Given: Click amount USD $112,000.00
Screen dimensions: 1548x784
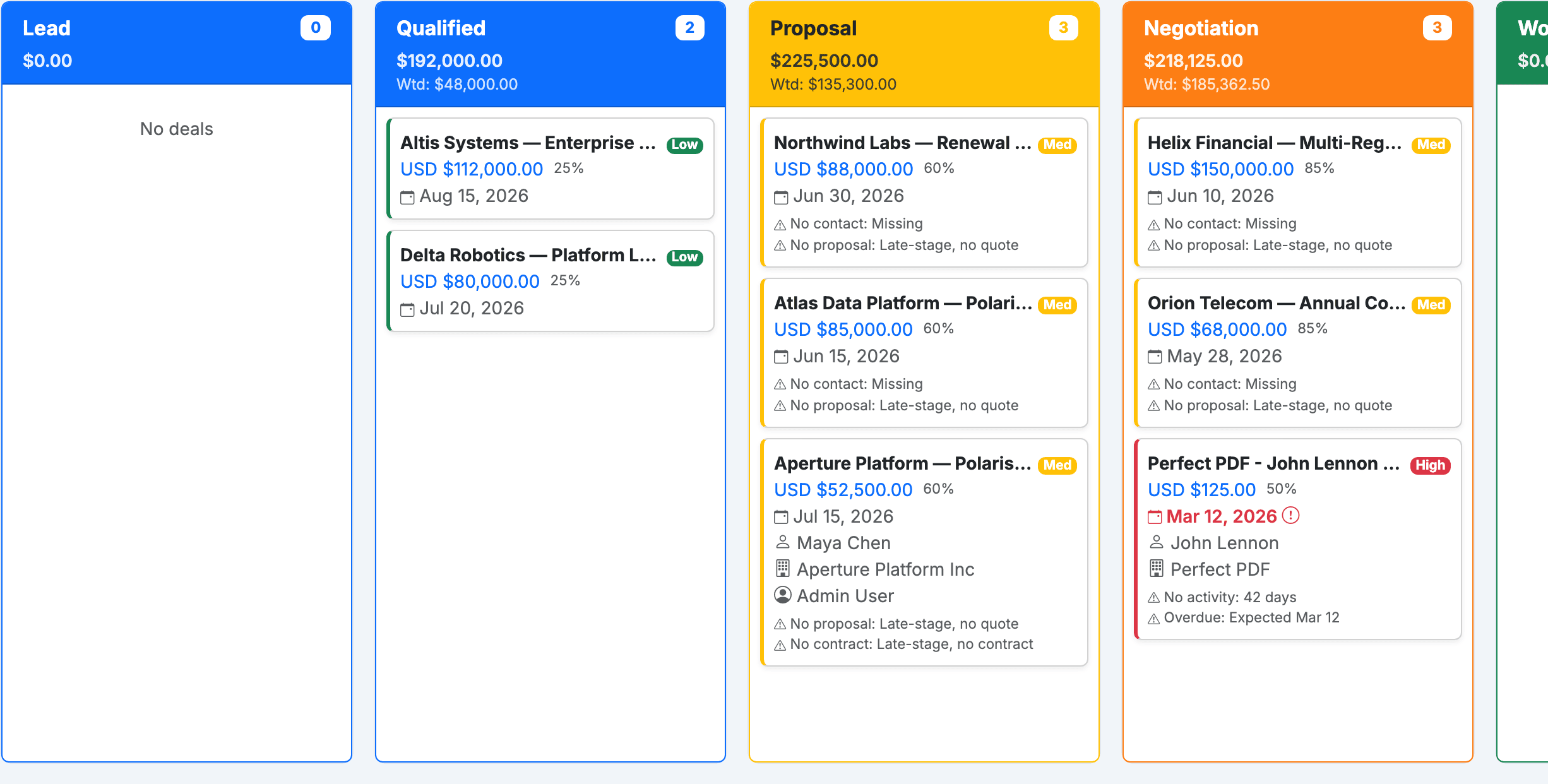Looking at the screenshot, I should point(472,169).
